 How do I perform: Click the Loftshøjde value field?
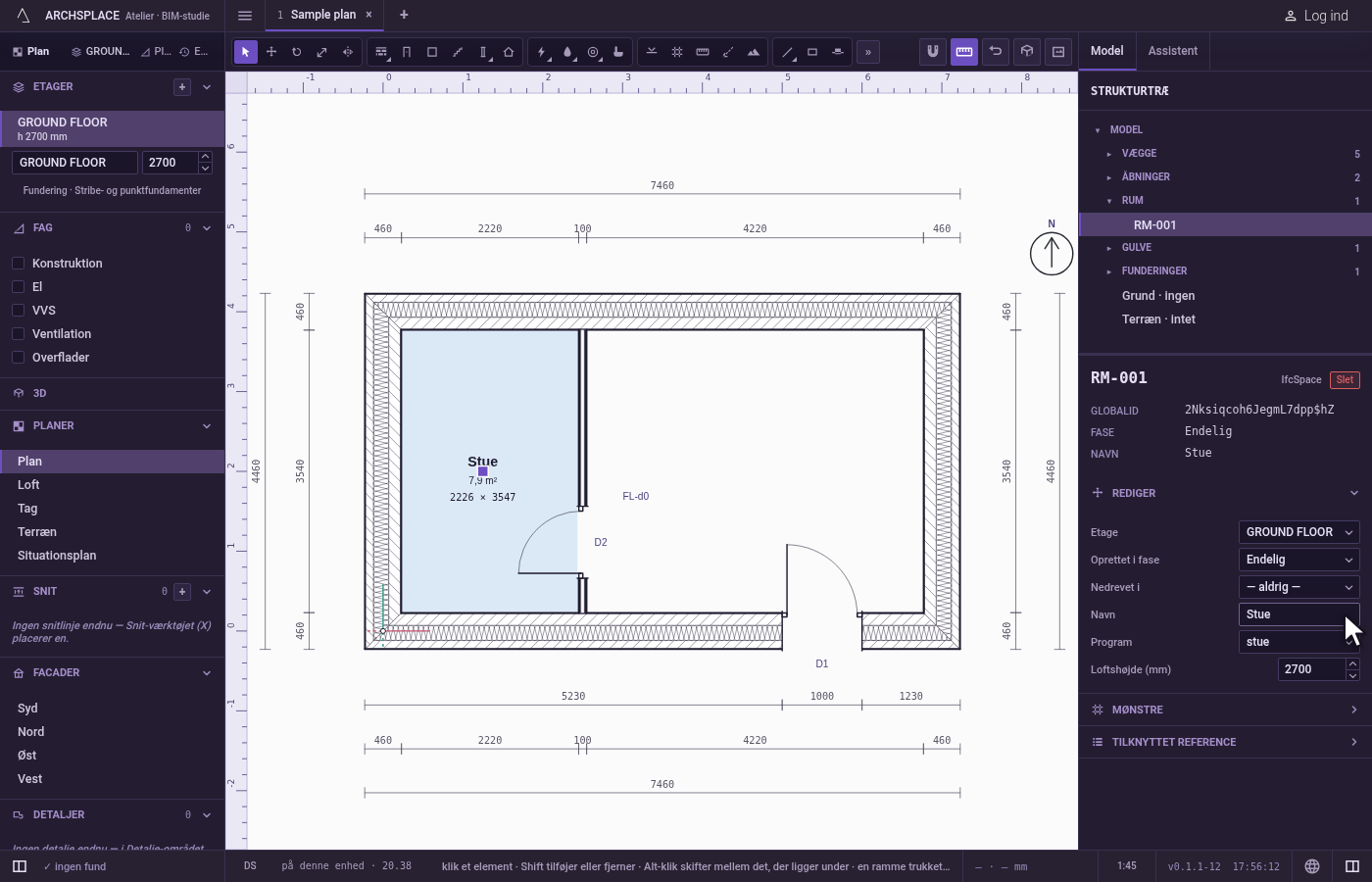[x=1311, y=669]
